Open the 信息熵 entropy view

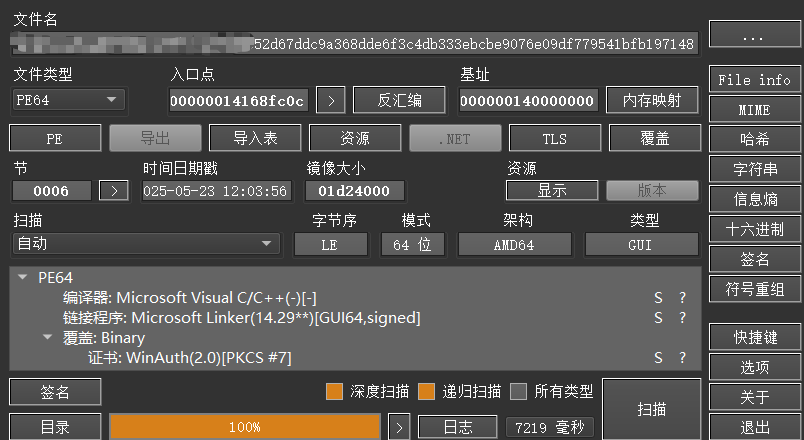[754, 199]
